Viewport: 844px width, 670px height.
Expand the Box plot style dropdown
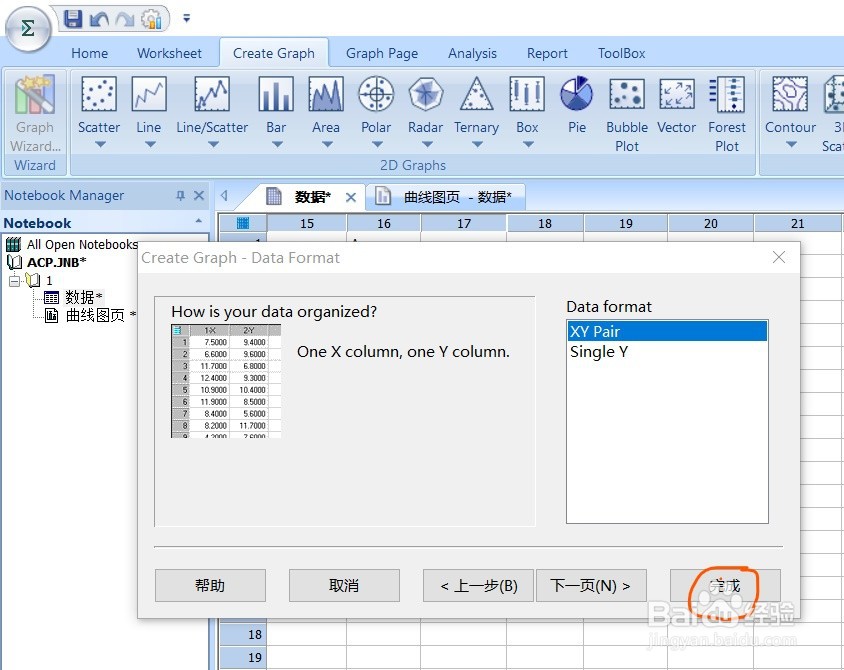[527, 143]
